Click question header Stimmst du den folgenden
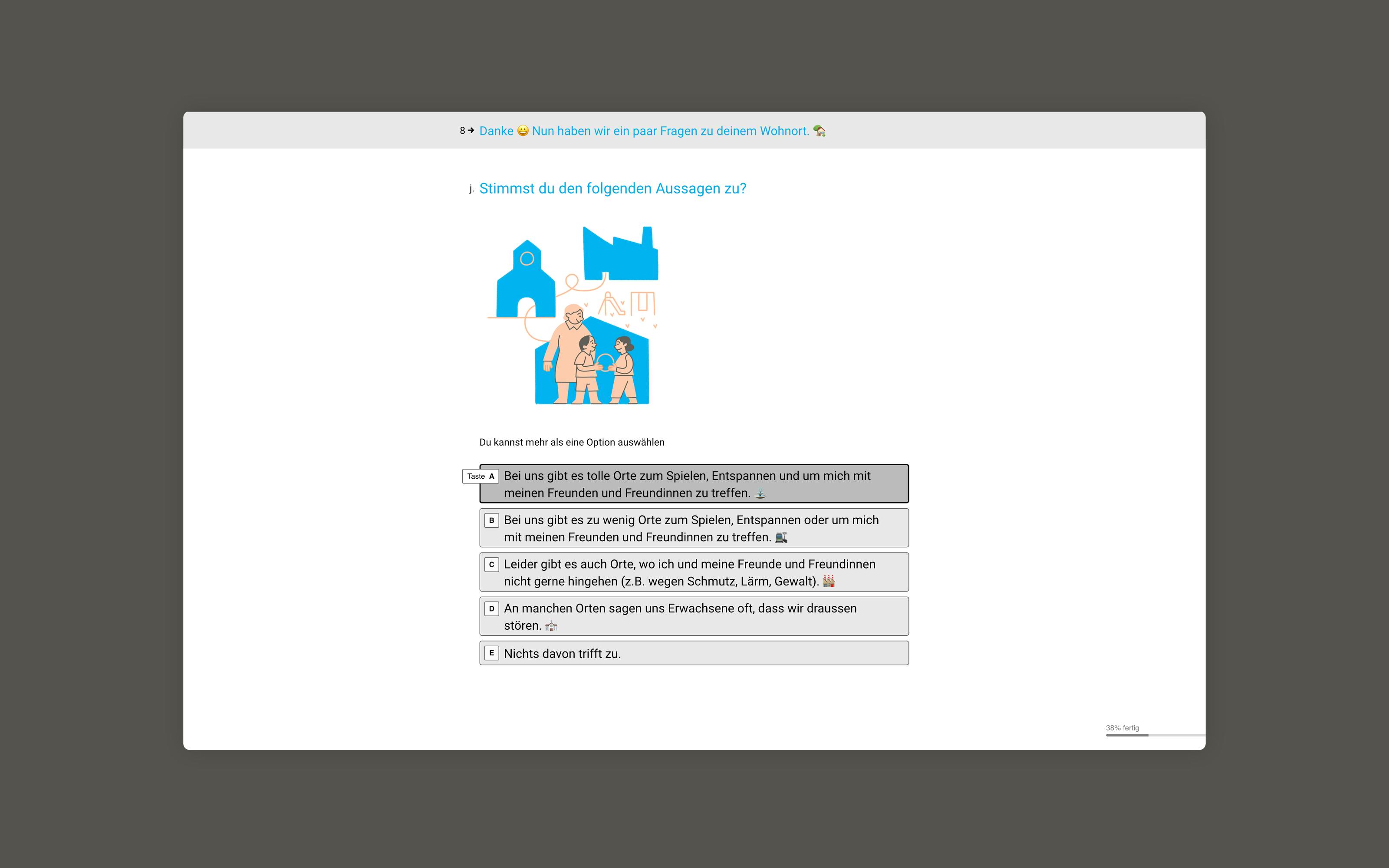This screenshot has width=1389, height=868. point(615,188)
